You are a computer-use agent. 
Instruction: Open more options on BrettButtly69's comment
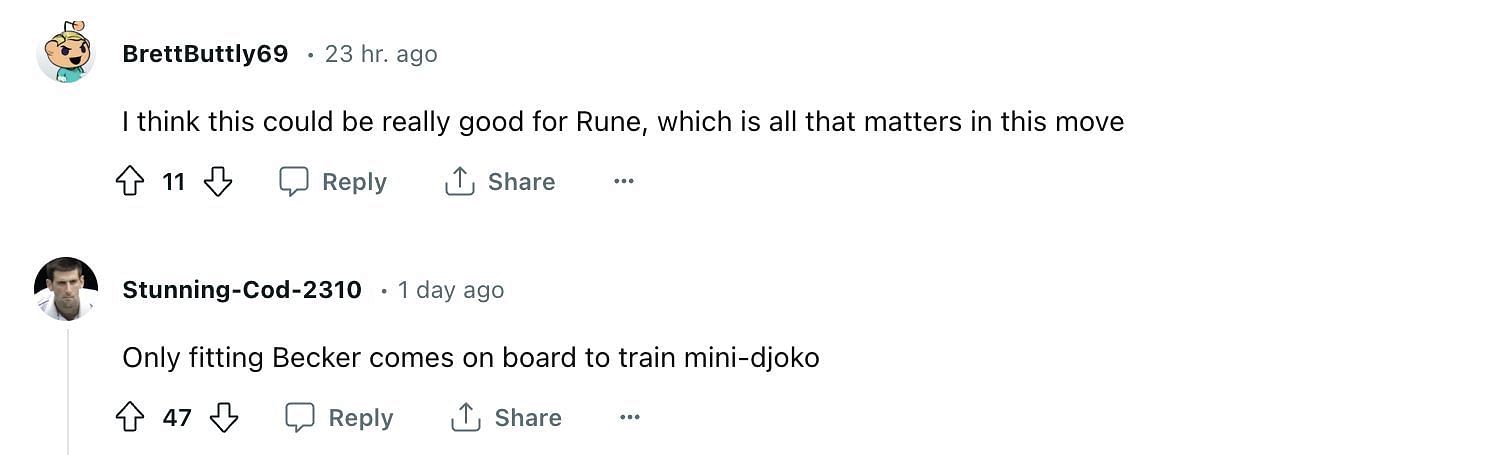[624, 182]
